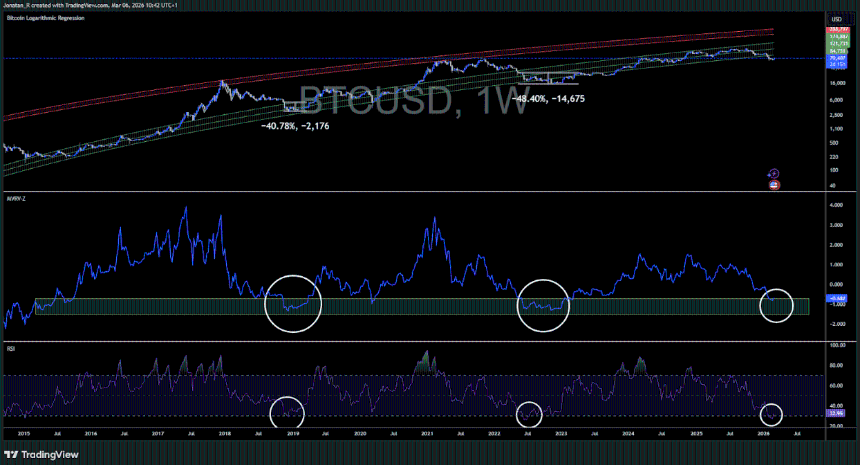
Task: Click the RSI indicator pane label
Action: click(x=10, y=349)
